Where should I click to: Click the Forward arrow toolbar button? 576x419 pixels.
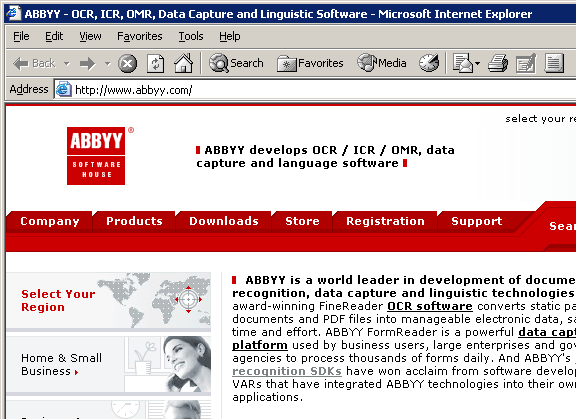click(x=87, y=64)
